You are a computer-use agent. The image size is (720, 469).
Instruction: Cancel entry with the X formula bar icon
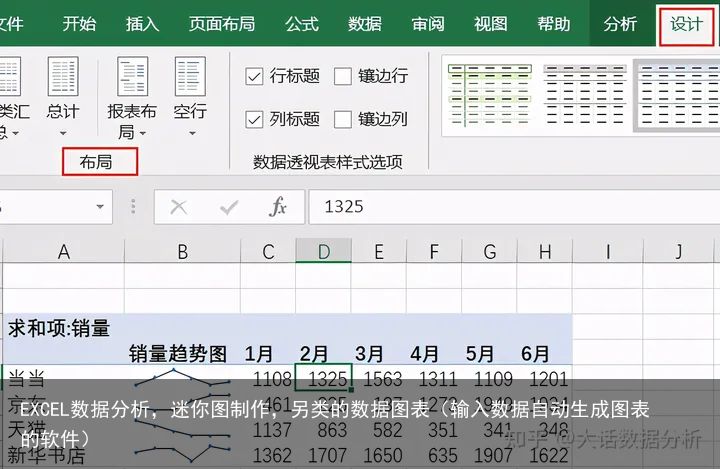[178, 207]
